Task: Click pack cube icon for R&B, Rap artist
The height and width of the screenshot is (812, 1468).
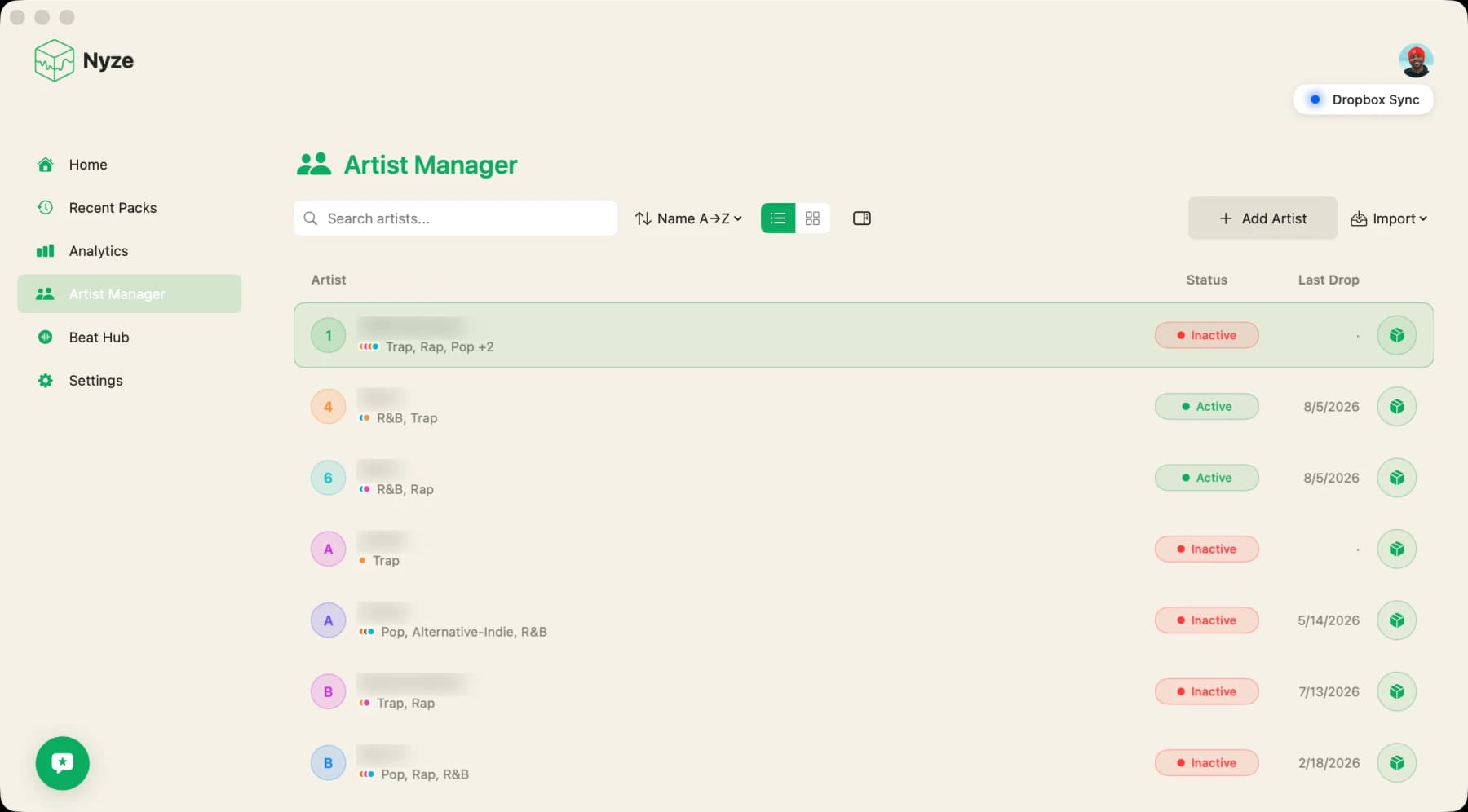Action: [x=1397, y=478]
